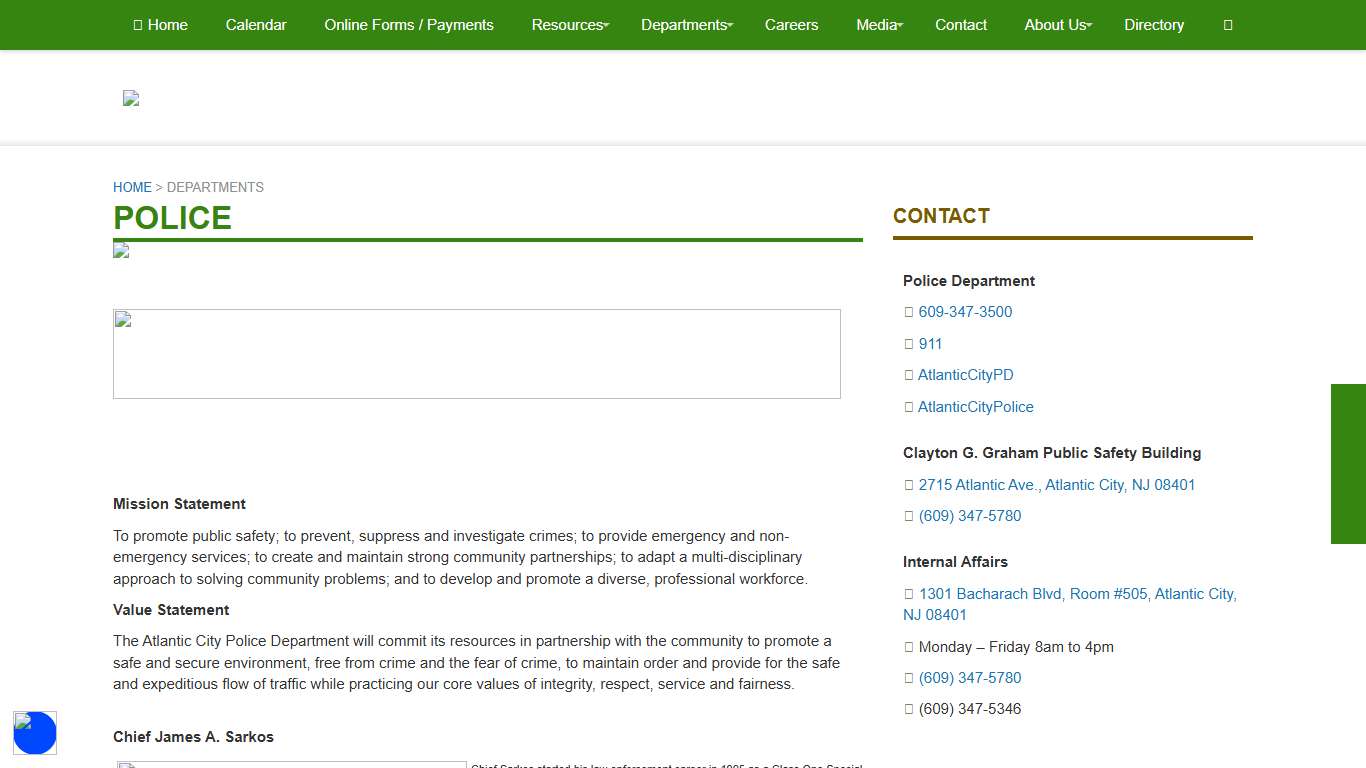This screenshot has width=1366, height=768.
Task: Open the Departments dropdown
Action: tap(685, 25)
